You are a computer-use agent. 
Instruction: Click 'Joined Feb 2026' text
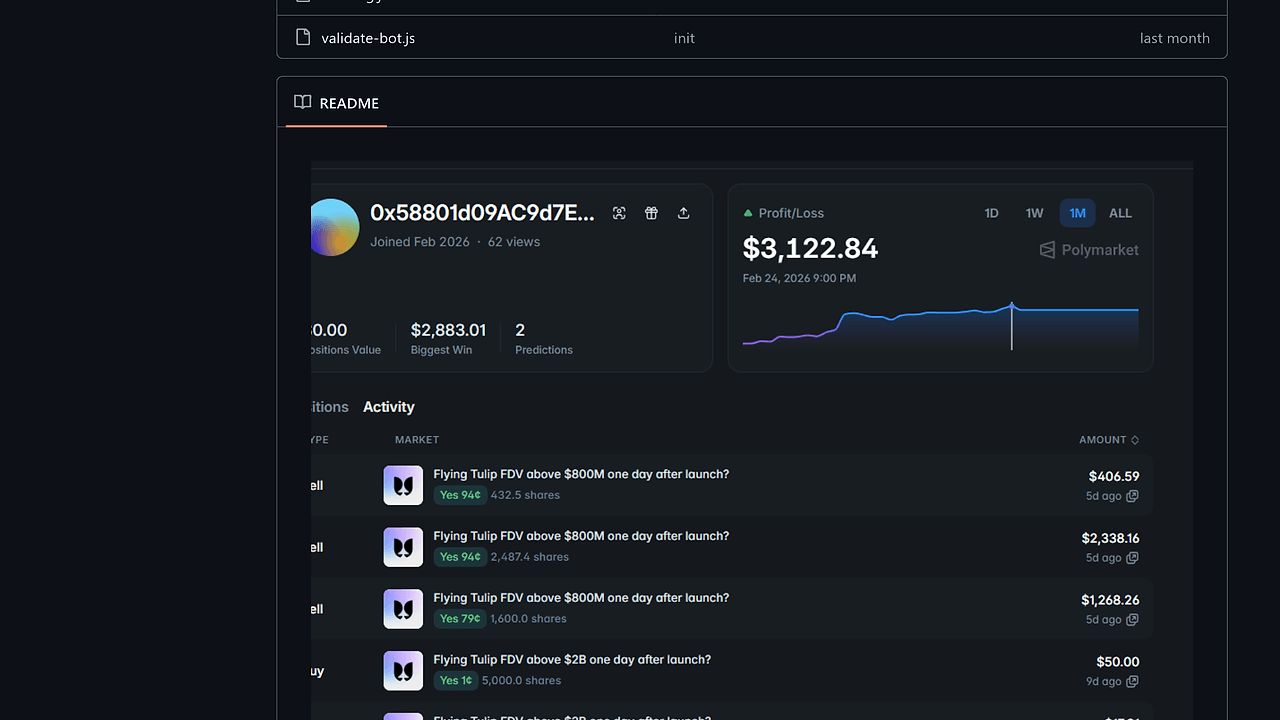point(419,242)
